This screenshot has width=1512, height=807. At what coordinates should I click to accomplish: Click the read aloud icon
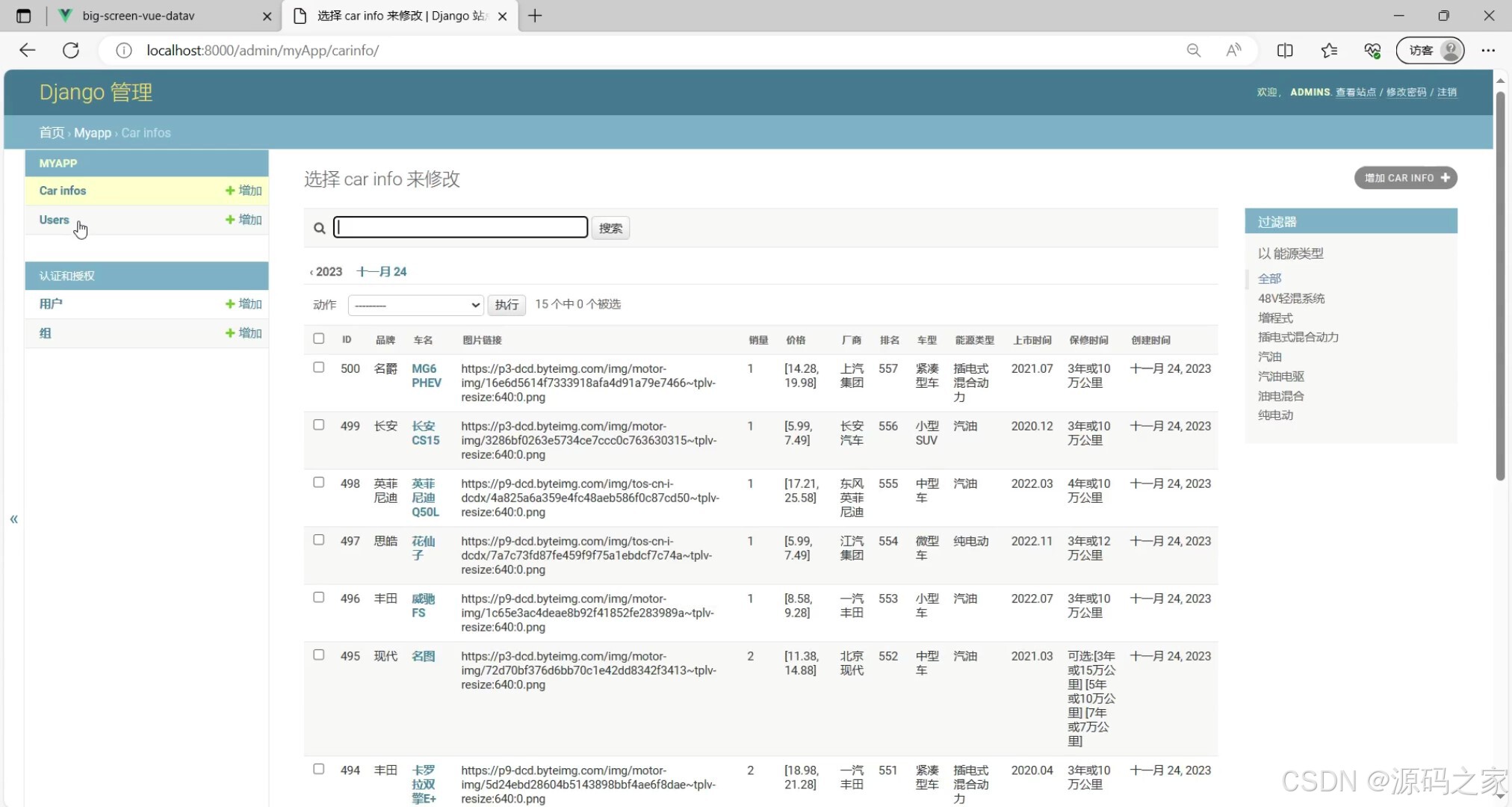tap(1233, 50)
